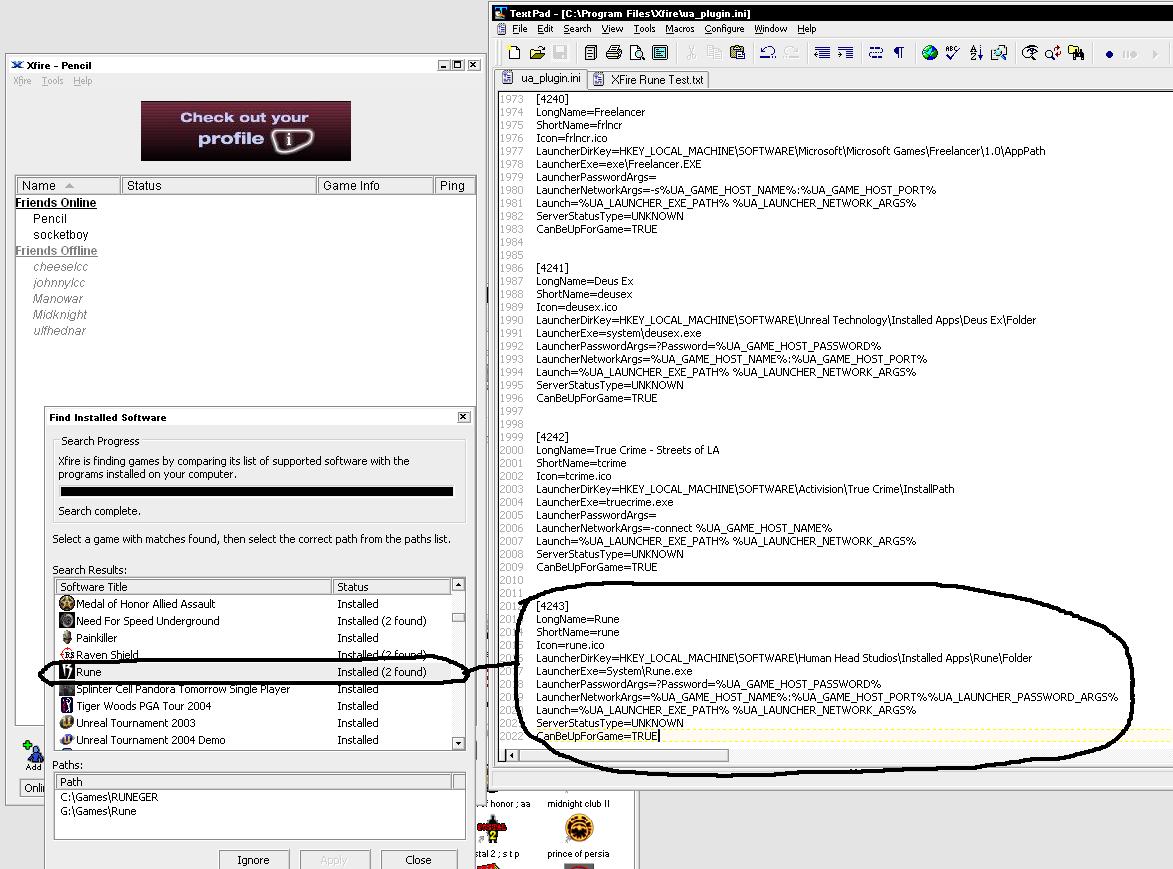The height and width of the screenshot is (869, 1173).
Task: Click the down arrow of the Search Results scrollbar
Action: [x=459, y=743]
